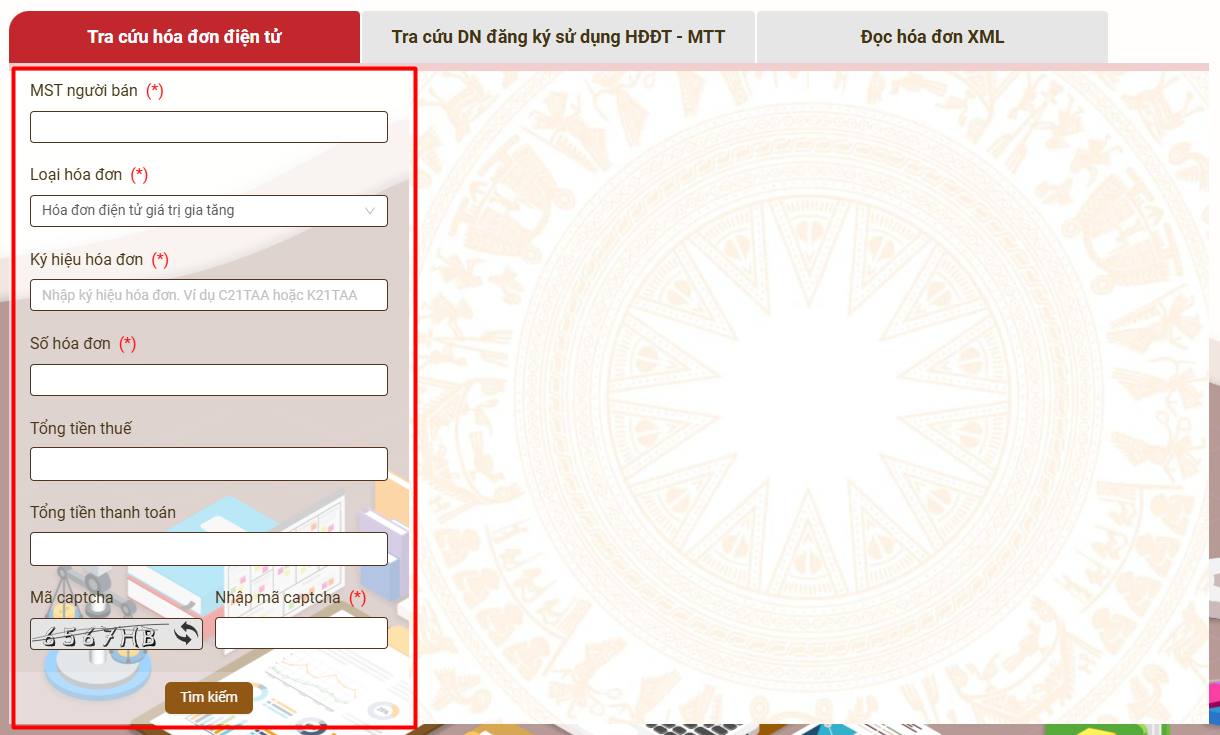Switch to Tra cứu hóa đơn điện tử tab
1220x735 pixels.
pos(184,37)
